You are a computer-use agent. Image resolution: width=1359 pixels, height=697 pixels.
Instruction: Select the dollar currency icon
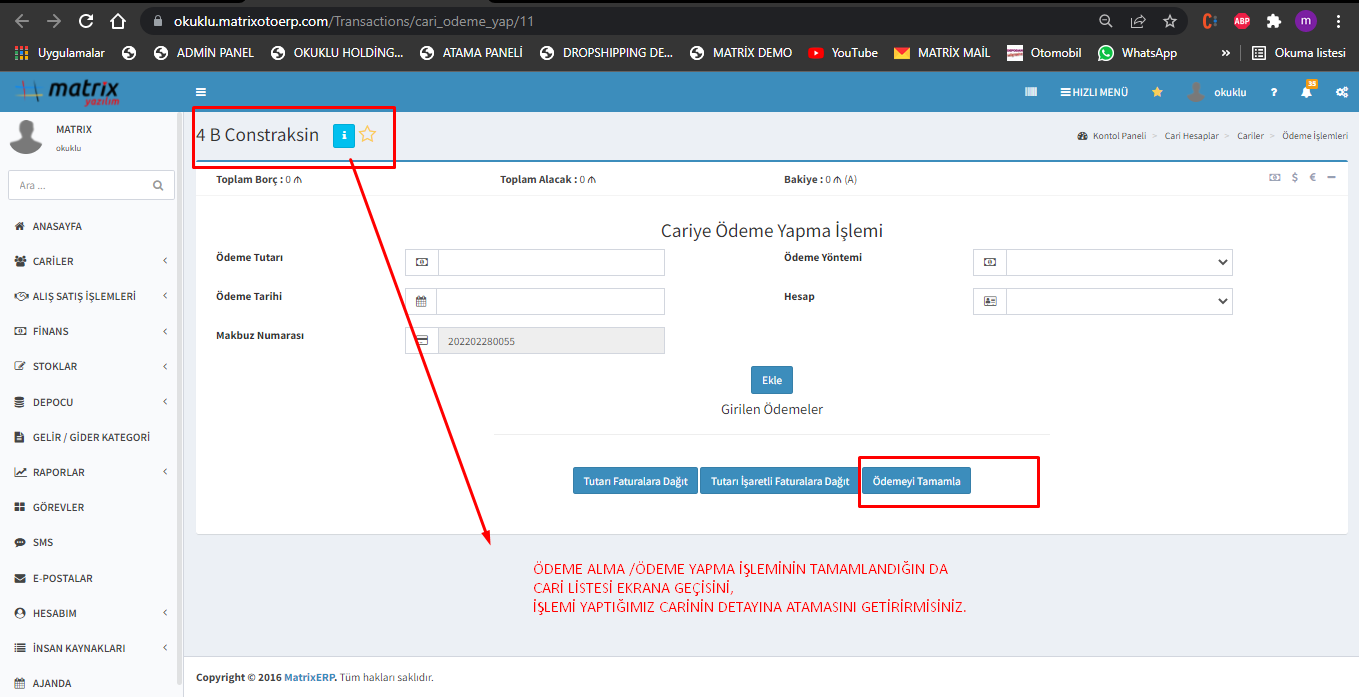pos(1295,177)
